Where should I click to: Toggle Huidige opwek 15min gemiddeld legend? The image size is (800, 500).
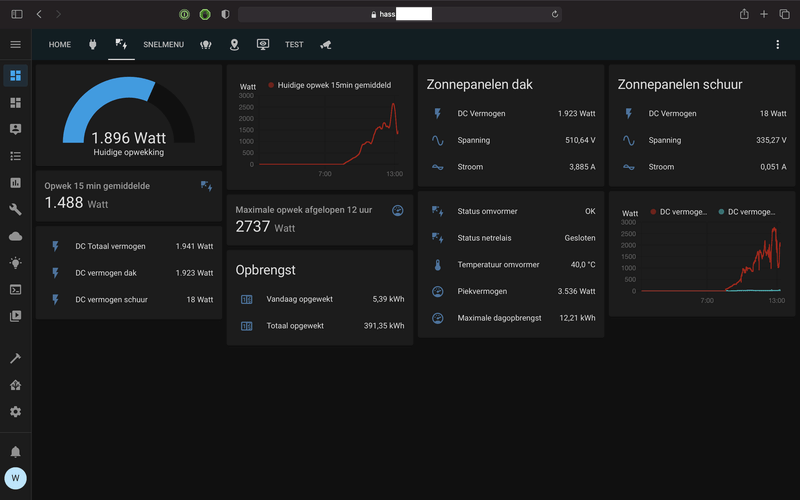click(x=330, y=85)
